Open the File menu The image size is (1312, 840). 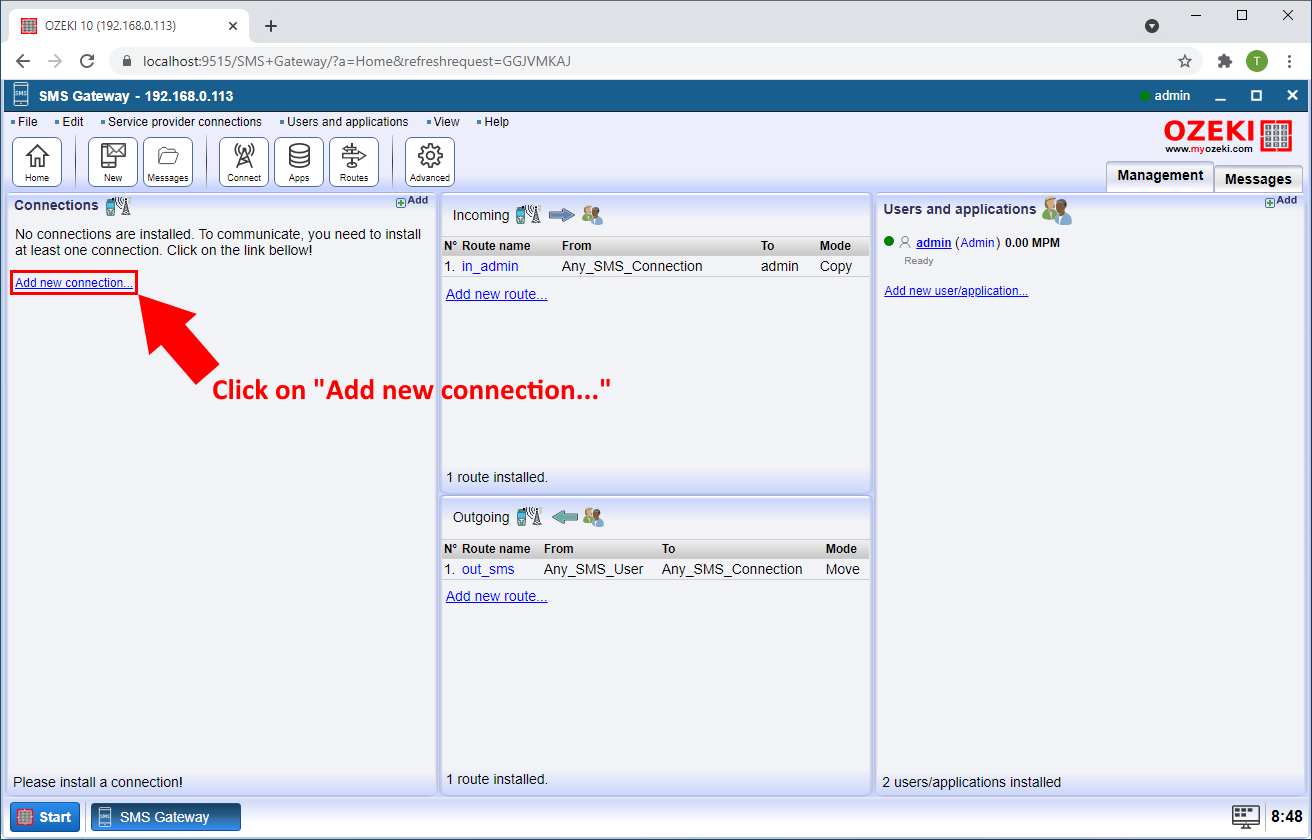pyautogui.click(x=27, y=122)
